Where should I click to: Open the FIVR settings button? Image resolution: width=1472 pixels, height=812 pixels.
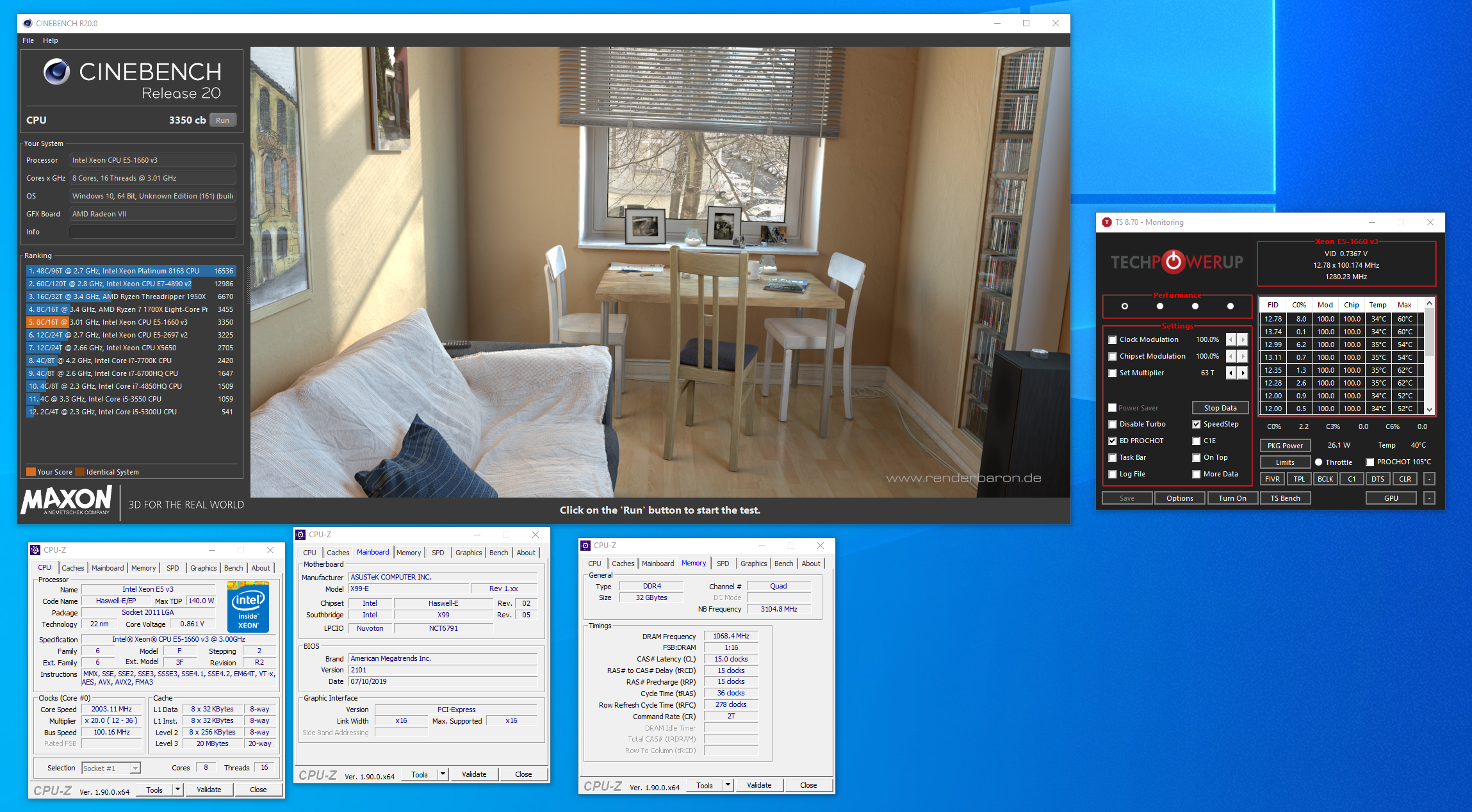click(1272, 479)
